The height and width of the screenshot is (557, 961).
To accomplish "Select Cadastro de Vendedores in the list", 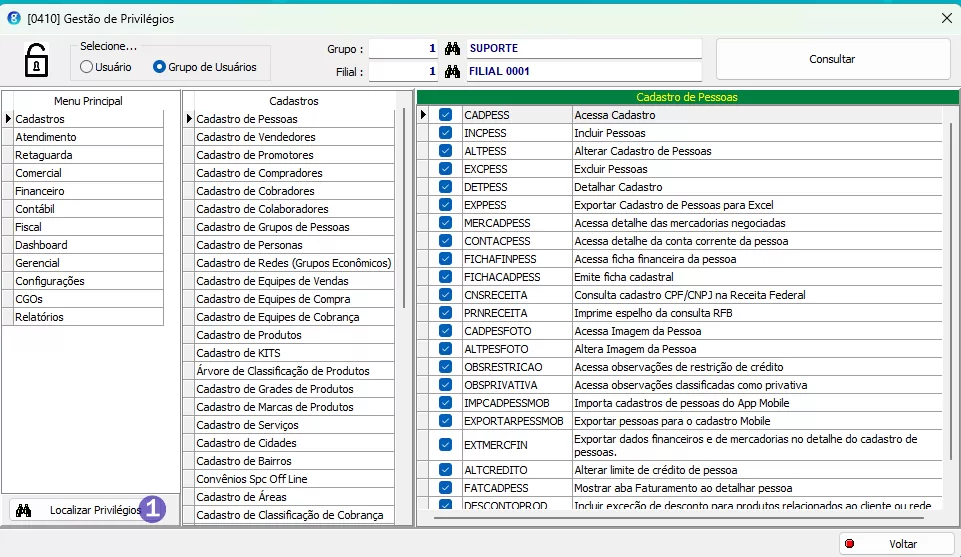I will (x=256, y=137).
